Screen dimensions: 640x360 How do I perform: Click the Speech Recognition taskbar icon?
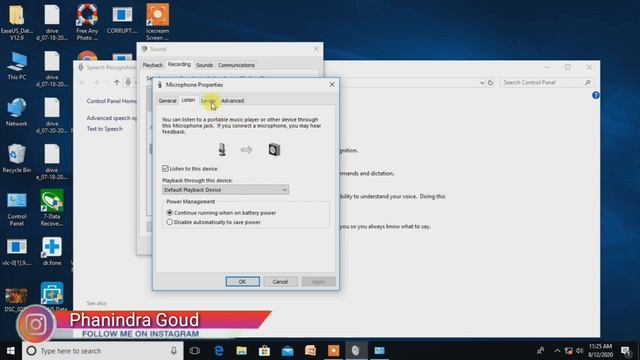click(x=356, y=351)
